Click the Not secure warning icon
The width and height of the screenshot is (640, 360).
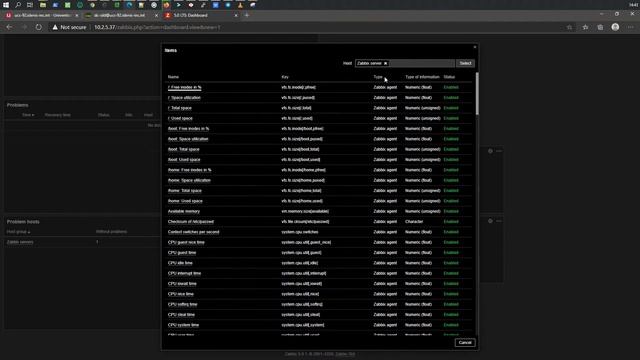tap(55, 27)
